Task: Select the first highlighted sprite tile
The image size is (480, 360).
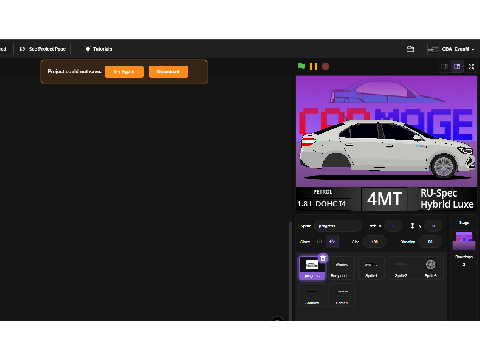Action: click(x=312, y=268)
